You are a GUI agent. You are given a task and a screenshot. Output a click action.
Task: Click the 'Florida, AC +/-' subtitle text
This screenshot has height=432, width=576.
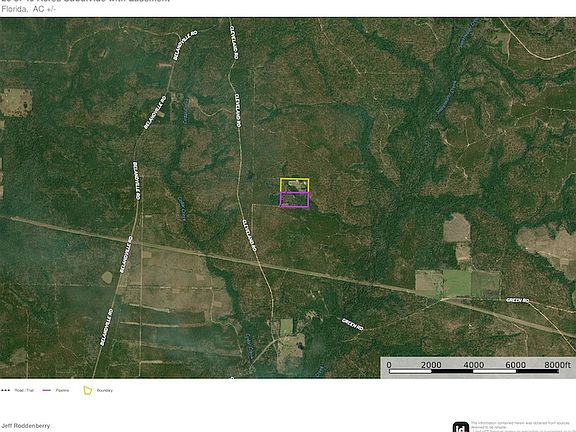(29, 9)
